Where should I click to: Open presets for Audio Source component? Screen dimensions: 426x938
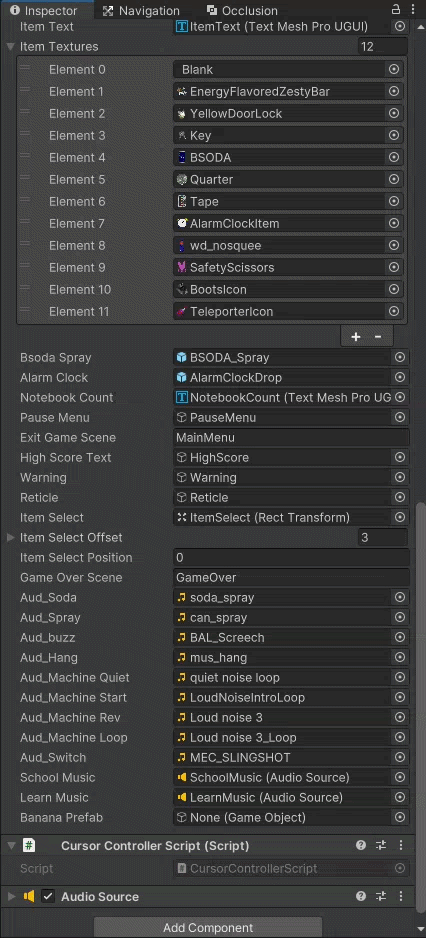point(381,896)
